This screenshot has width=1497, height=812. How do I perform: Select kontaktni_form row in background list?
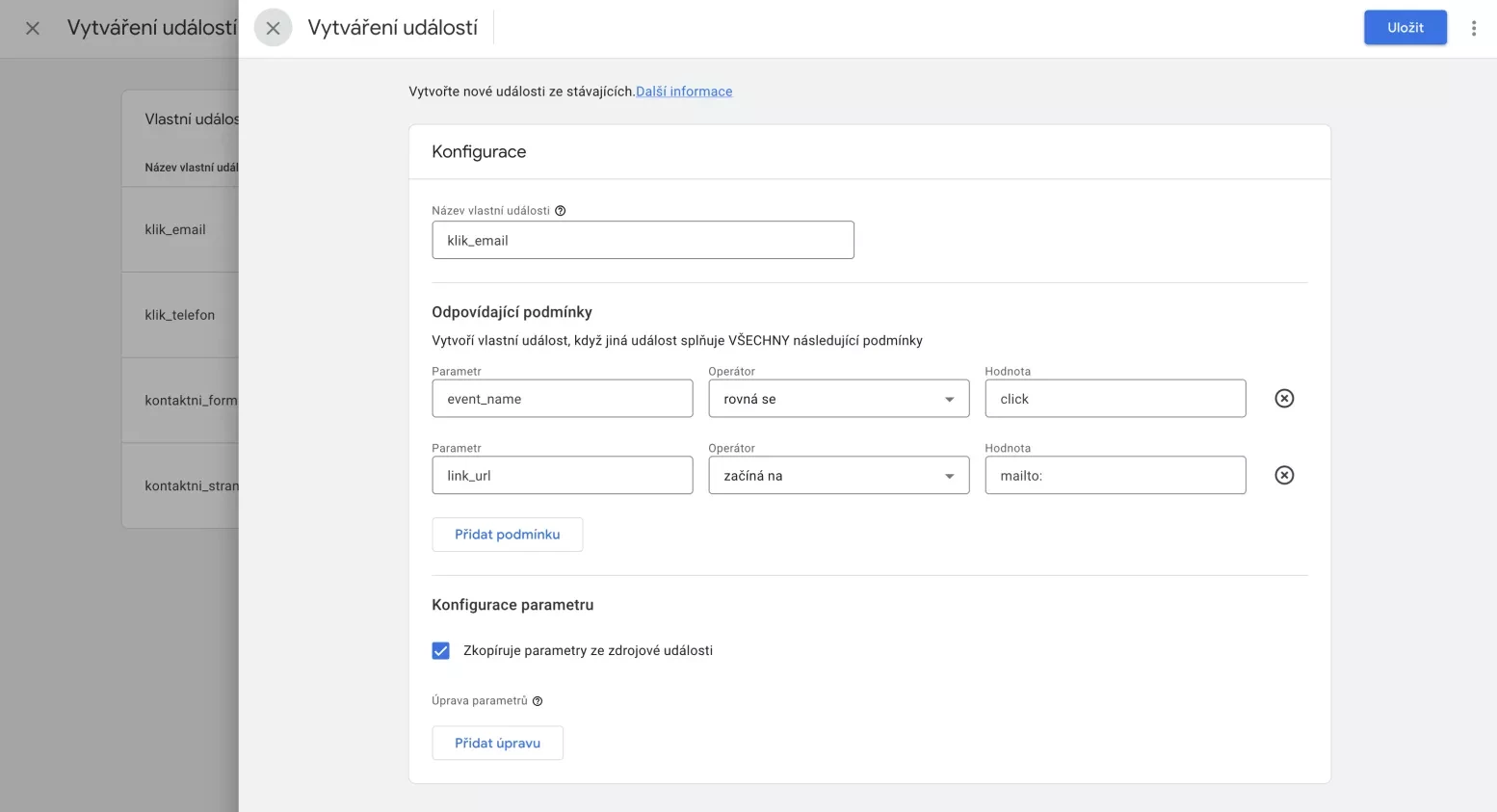click(180, 401)
